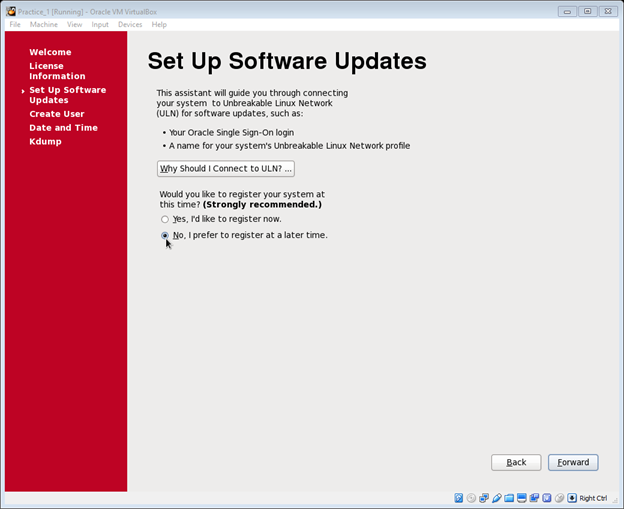Click Kdump in the sidebar
This screenshot has width=624, height=509.
[x=45, y=142]
